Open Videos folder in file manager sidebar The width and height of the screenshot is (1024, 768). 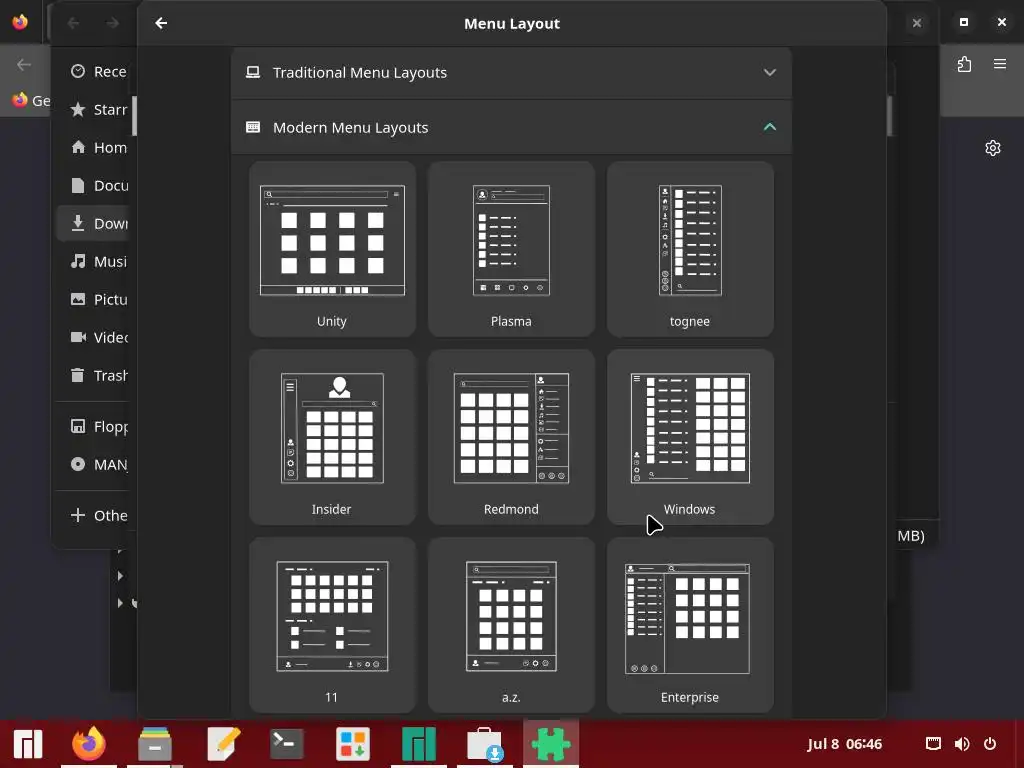click(x=97, y=337)
